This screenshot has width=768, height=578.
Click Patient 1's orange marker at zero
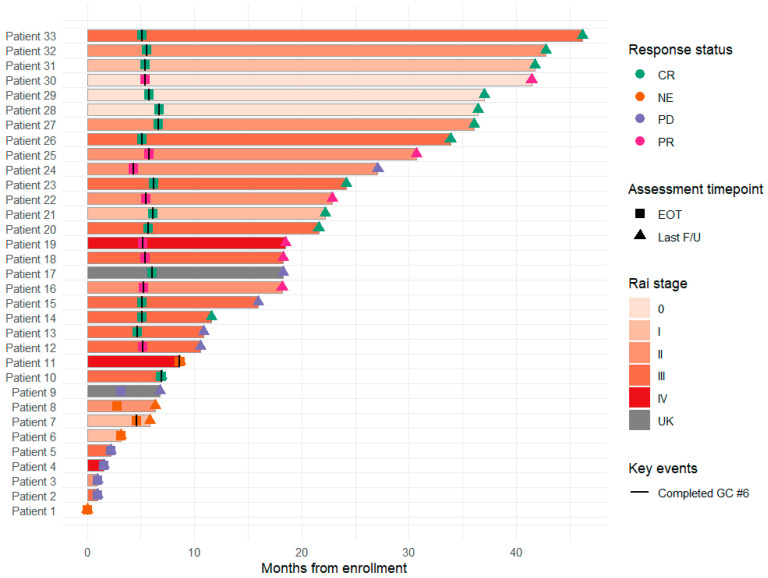click(x=87, y=509)
